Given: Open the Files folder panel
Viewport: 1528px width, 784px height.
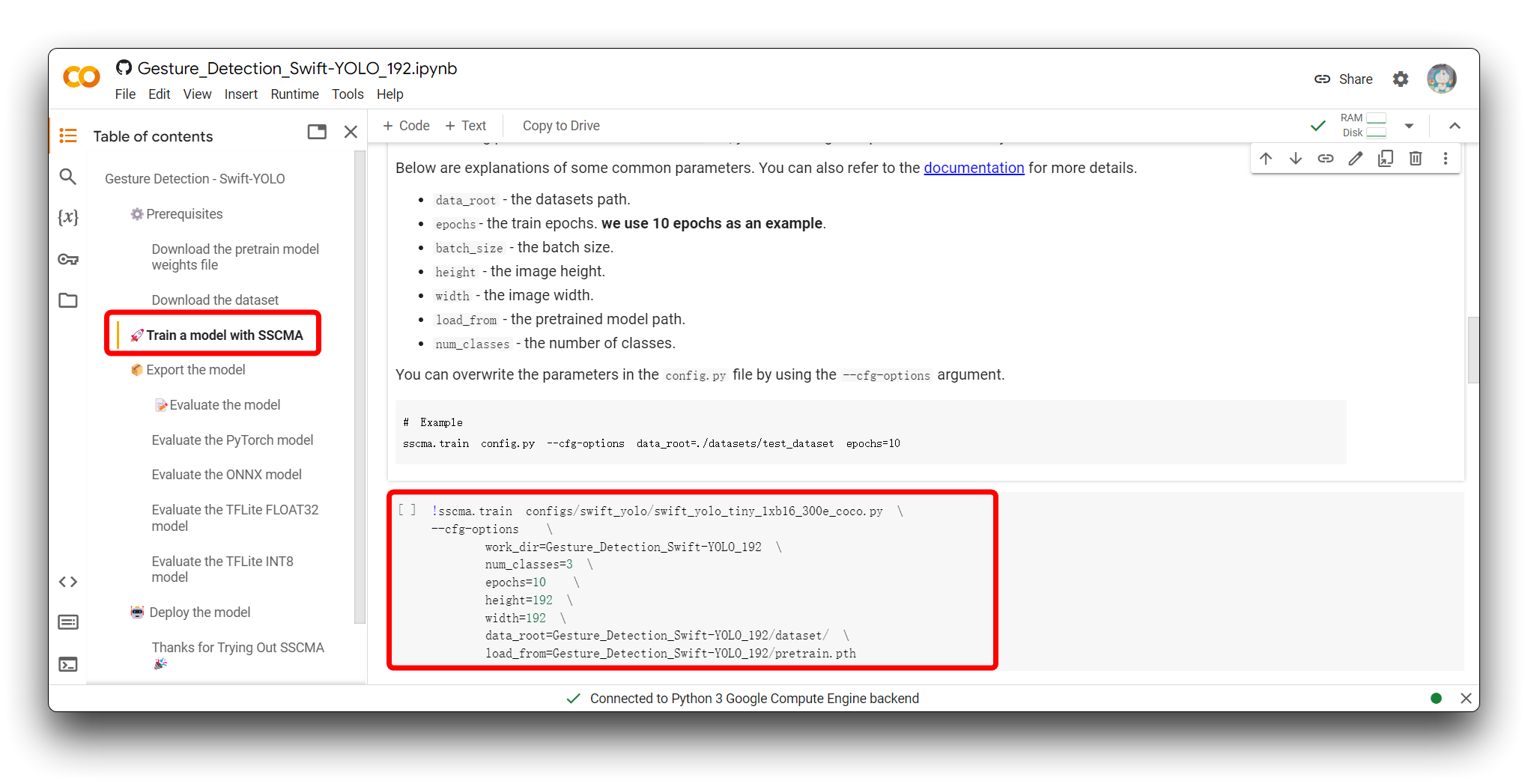Looking at the screenshot, I should click(x=68, y=300).
